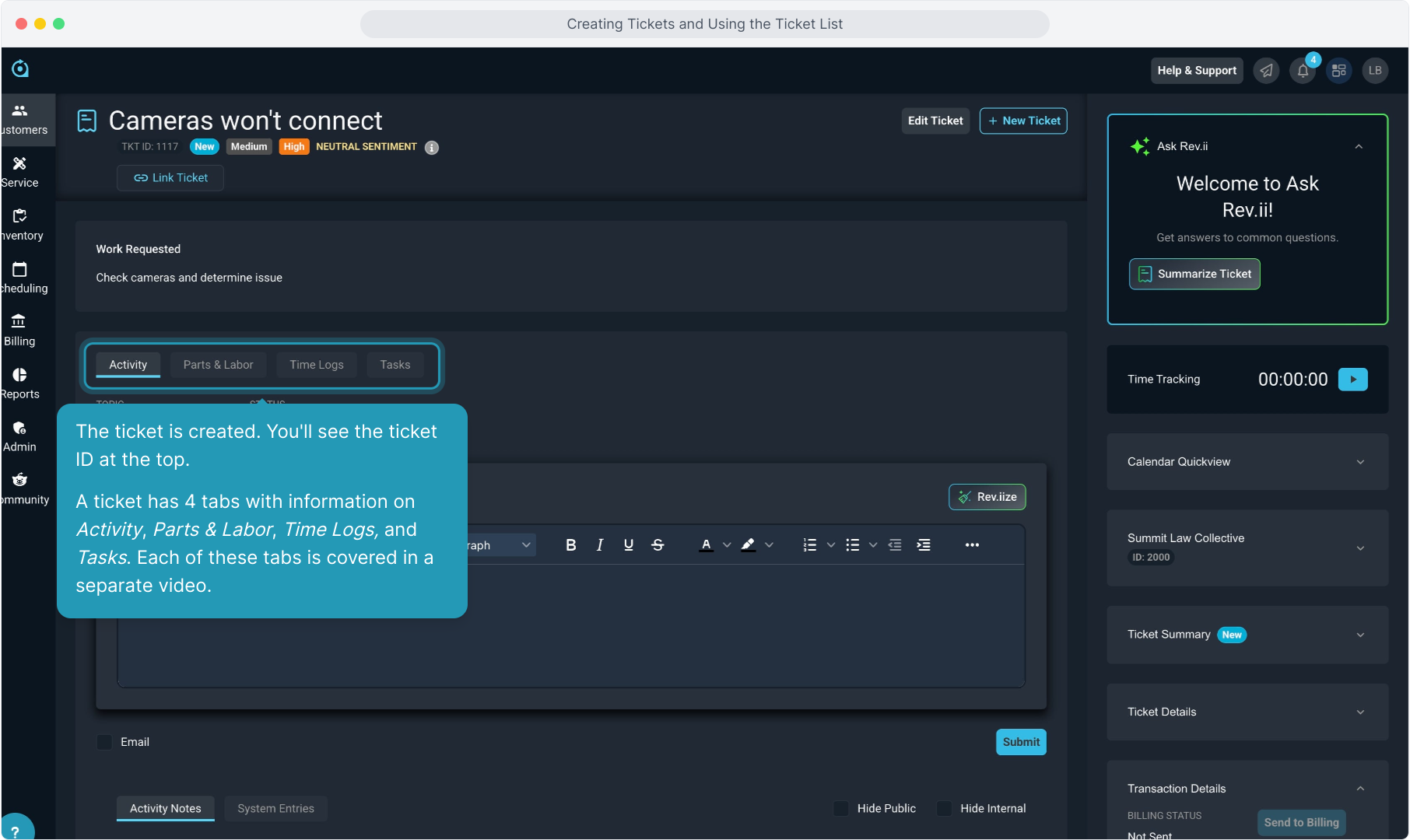Screen dimensions: 1410x840
Task: Click the paper plane icon in header
Action: tap(1267, 71)
